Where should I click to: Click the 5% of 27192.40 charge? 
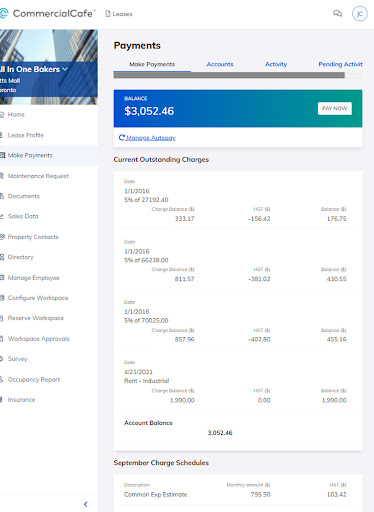tap(146, 200)
